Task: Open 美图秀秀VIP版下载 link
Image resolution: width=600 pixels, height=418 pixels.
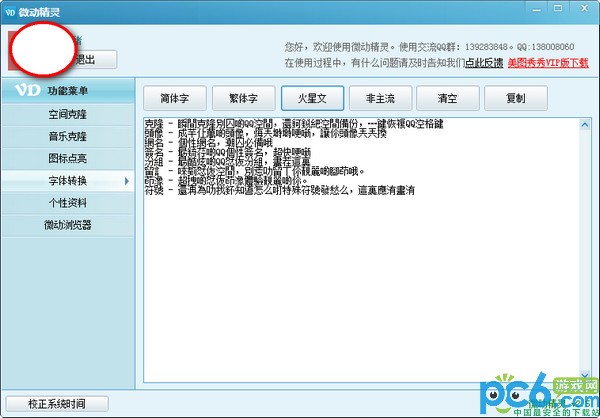Action: (548, 63)
